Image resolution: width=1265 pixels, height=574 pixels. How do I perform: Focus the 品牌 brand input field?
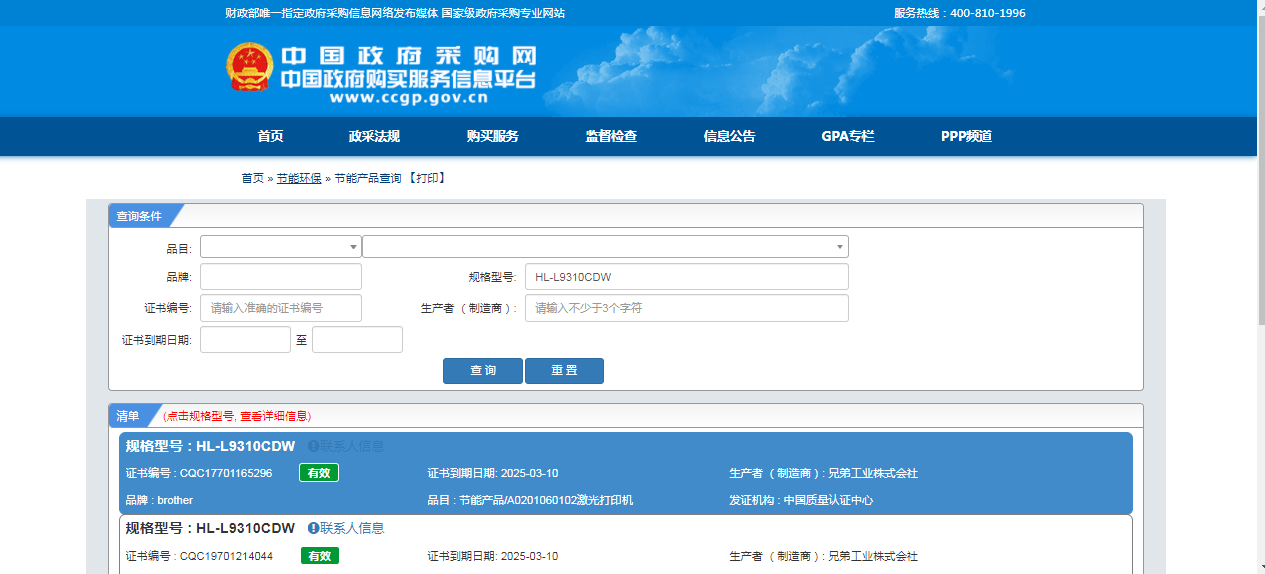pyautogui.click(x=281, y=277)
